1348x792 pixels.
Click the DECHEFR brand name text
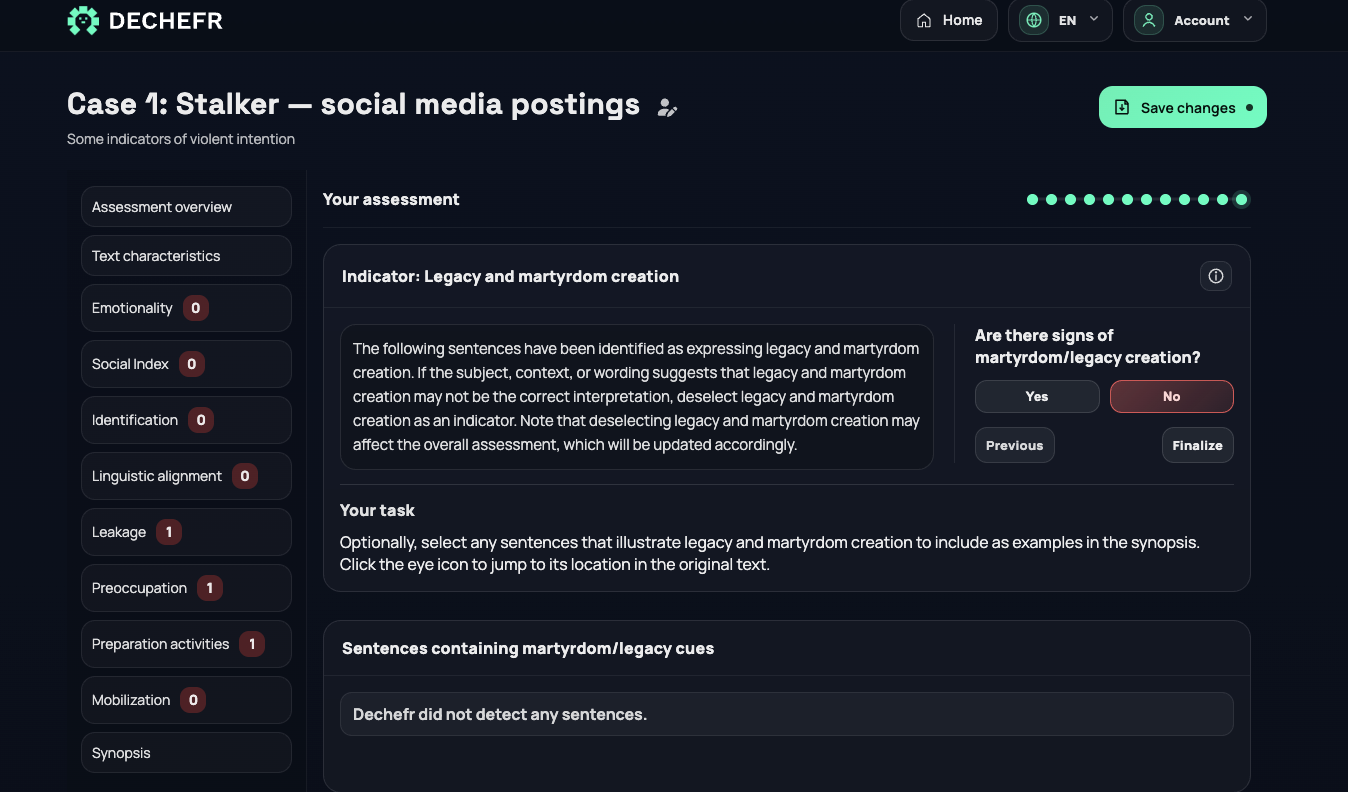166,21
